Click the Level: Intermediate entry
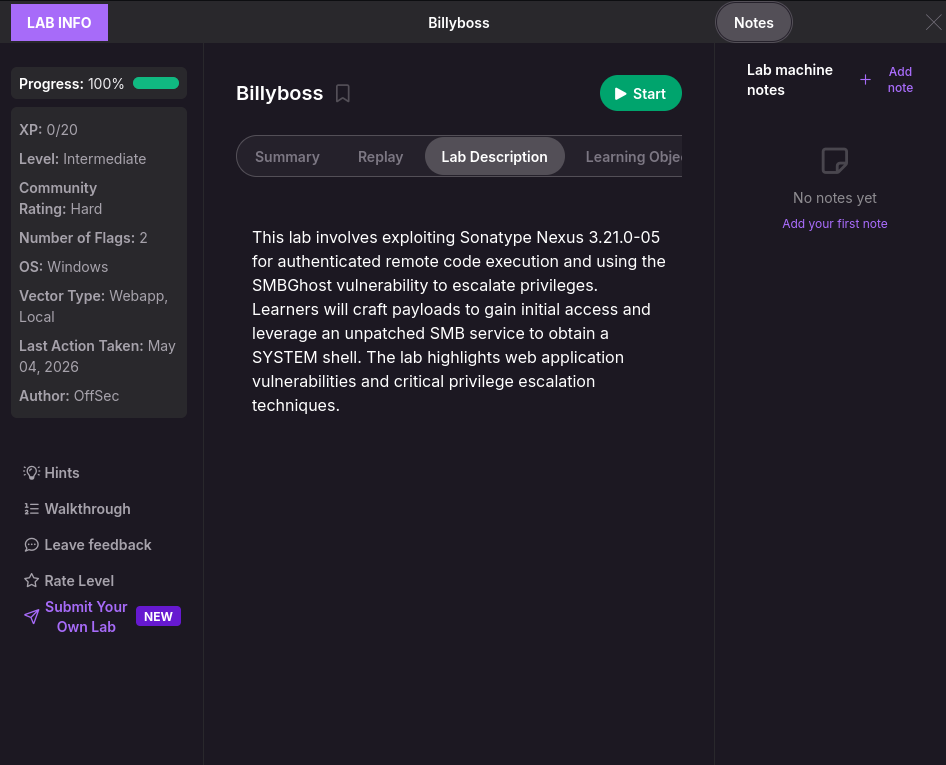The width and height of the screenshot is (946, 765). pyautogui.click(x=83, y=159)
